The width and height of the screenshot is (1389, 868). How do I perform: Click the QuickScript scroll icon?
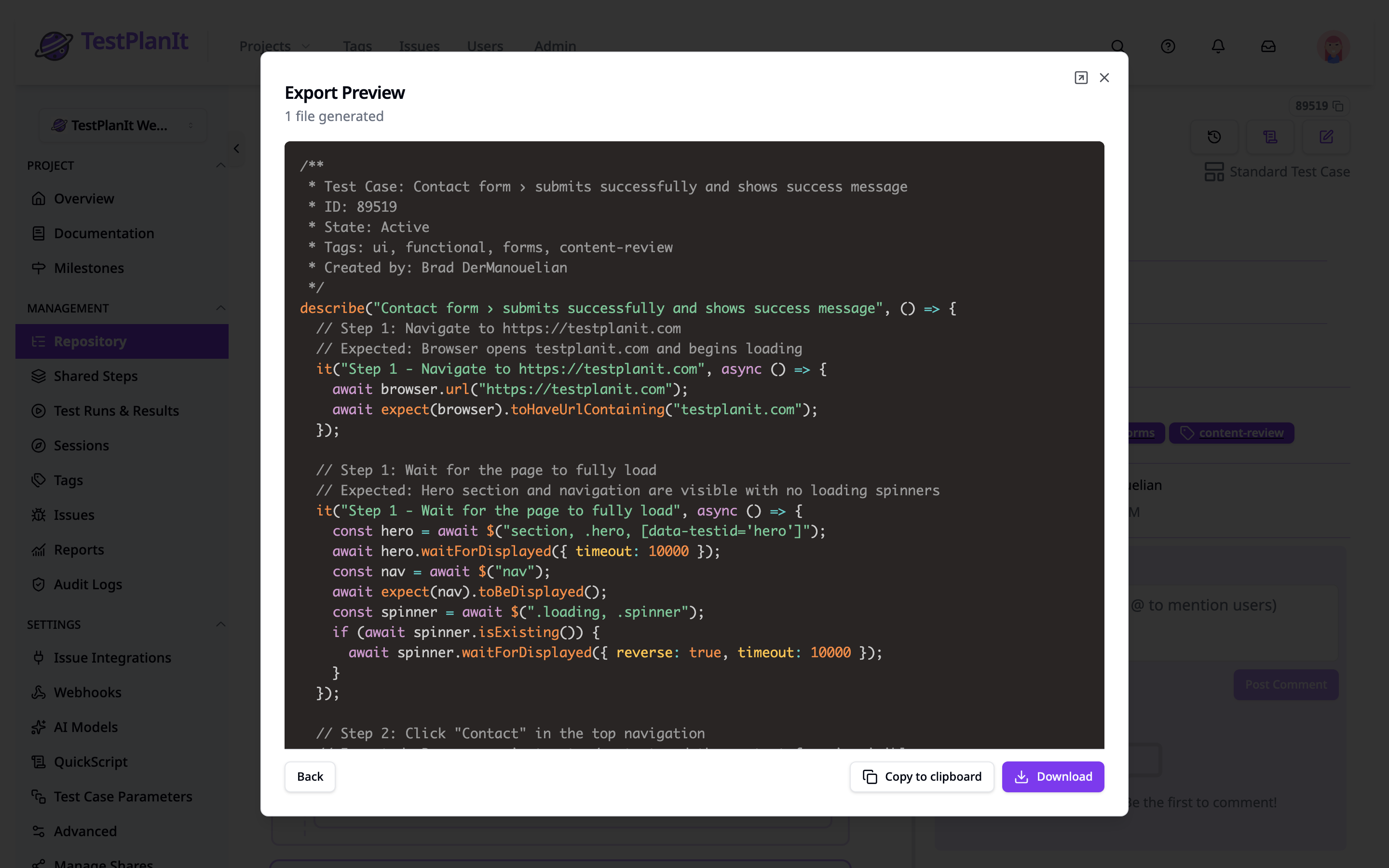coord(39,762)
